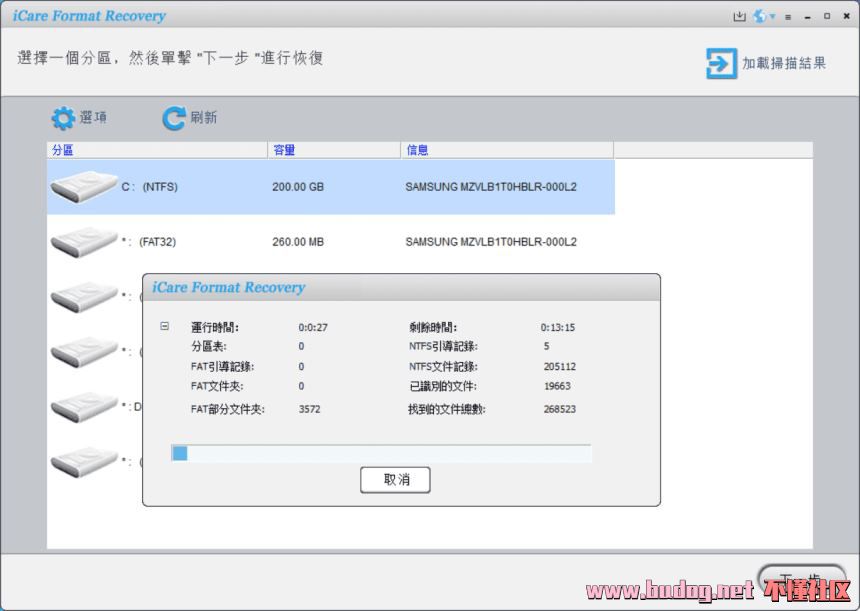Click the 加載掃描結果 load scan icon
Viewport: 860px width, 611px height.
click(721, 64)
